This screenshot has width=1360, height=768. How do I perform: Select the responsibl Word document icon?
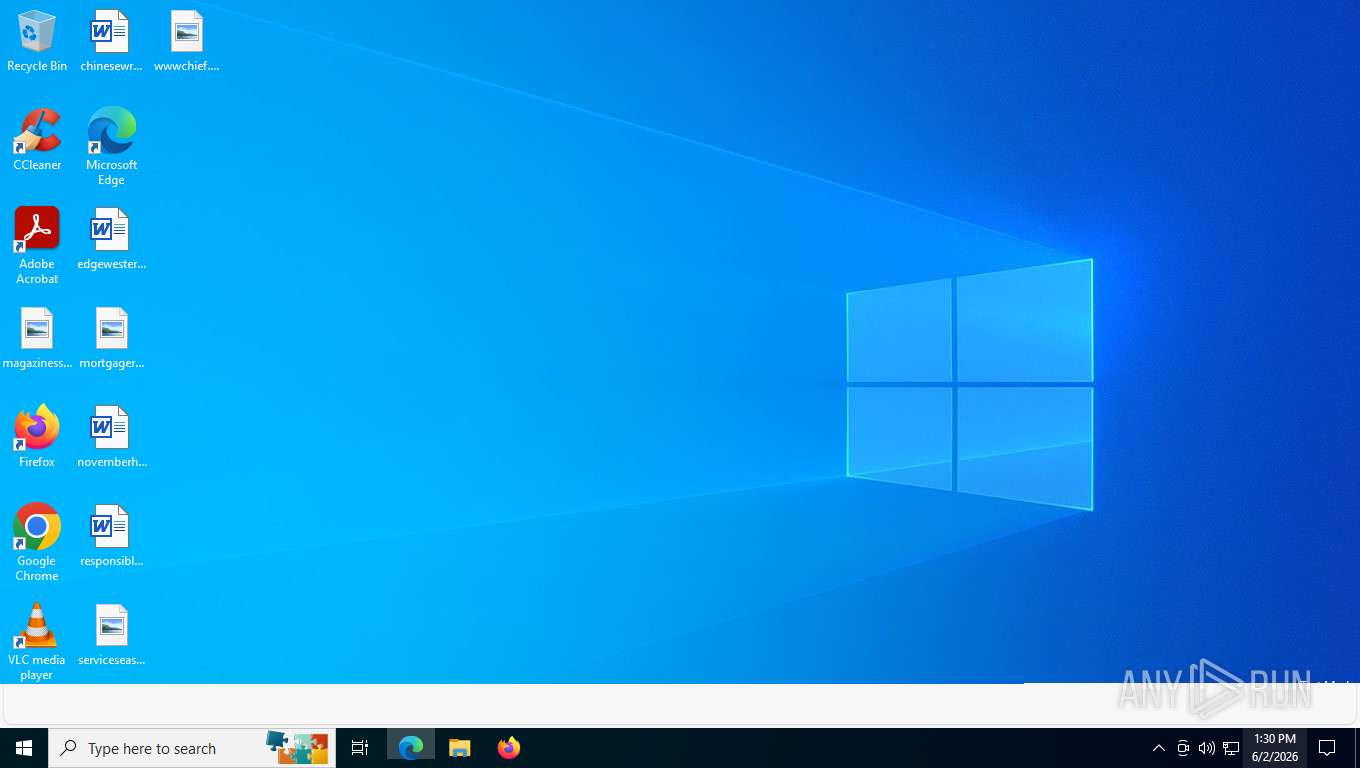coord(111,536)
